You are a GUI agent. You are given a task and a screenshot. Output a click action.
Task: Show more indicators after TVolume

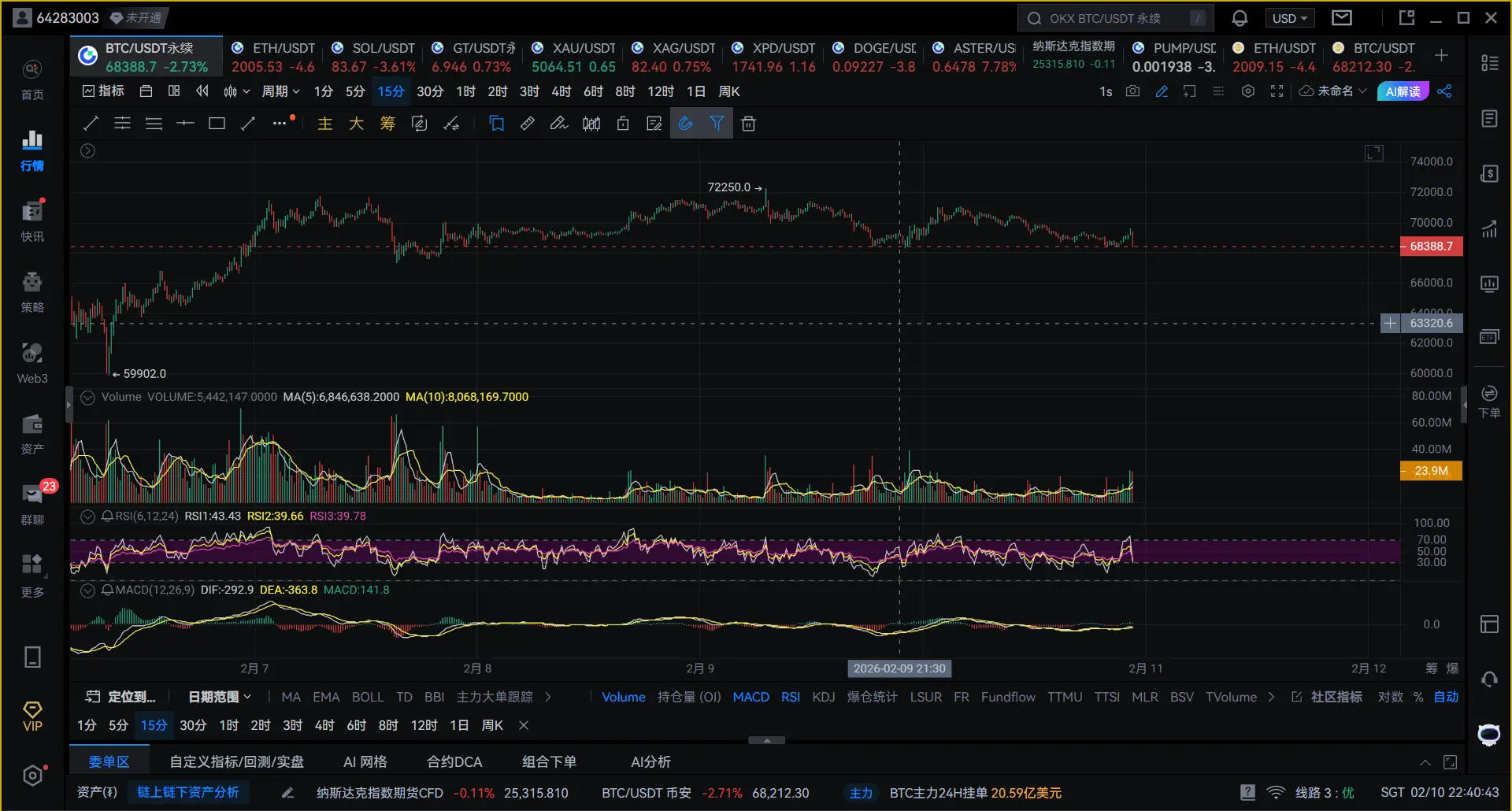point(1271,697)
